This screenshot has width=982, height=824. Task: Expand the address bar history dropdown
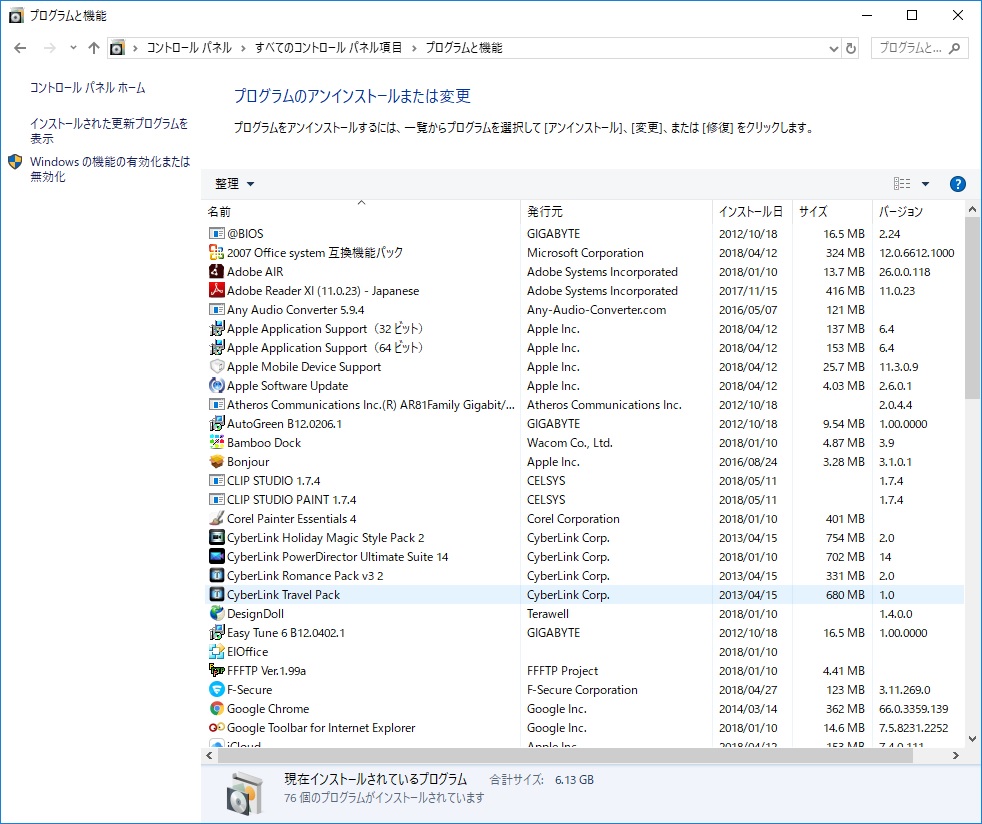coord(834,48)
